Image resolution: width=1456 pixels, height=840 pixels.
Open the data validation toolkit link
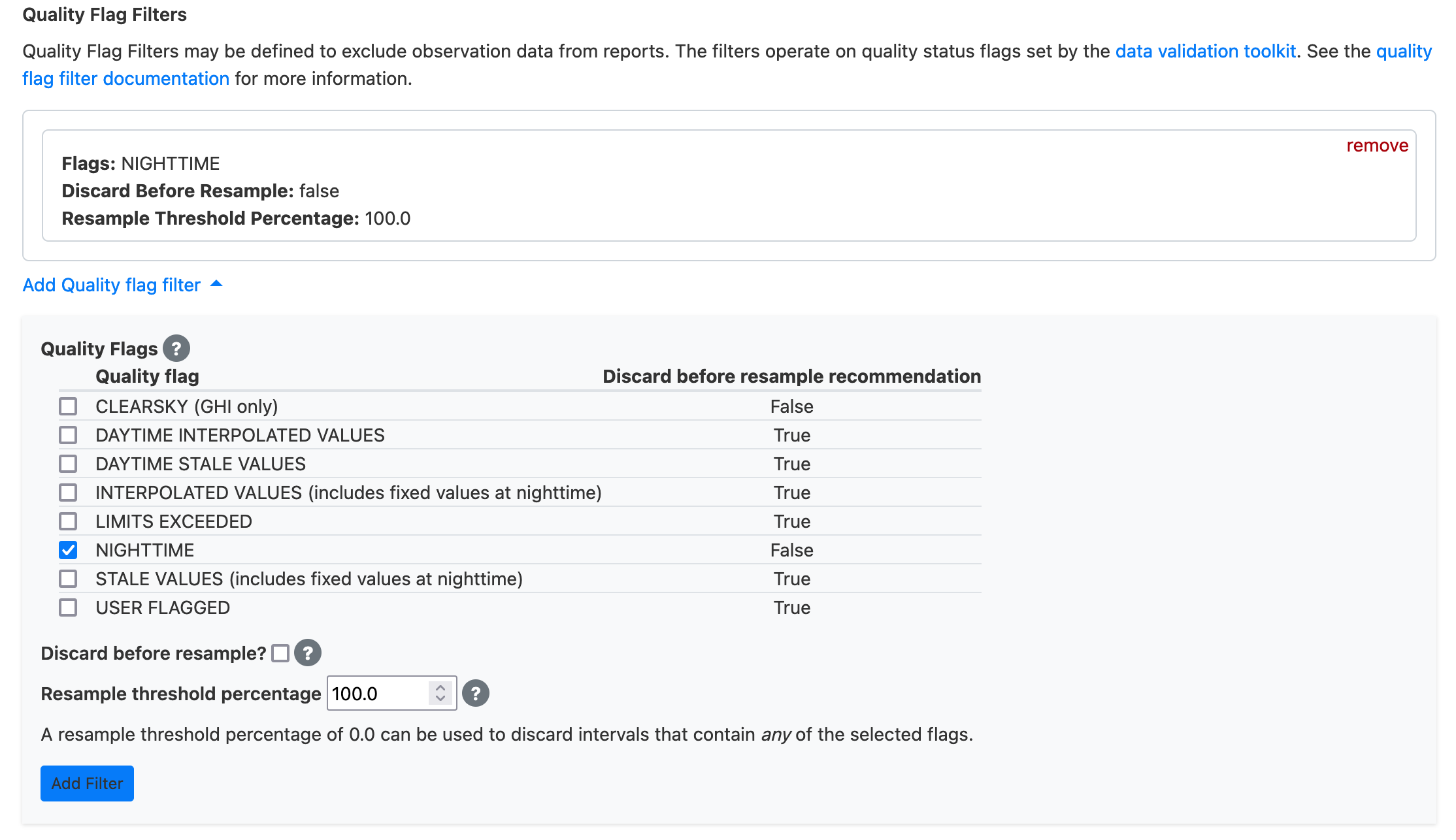point(1205,51)
